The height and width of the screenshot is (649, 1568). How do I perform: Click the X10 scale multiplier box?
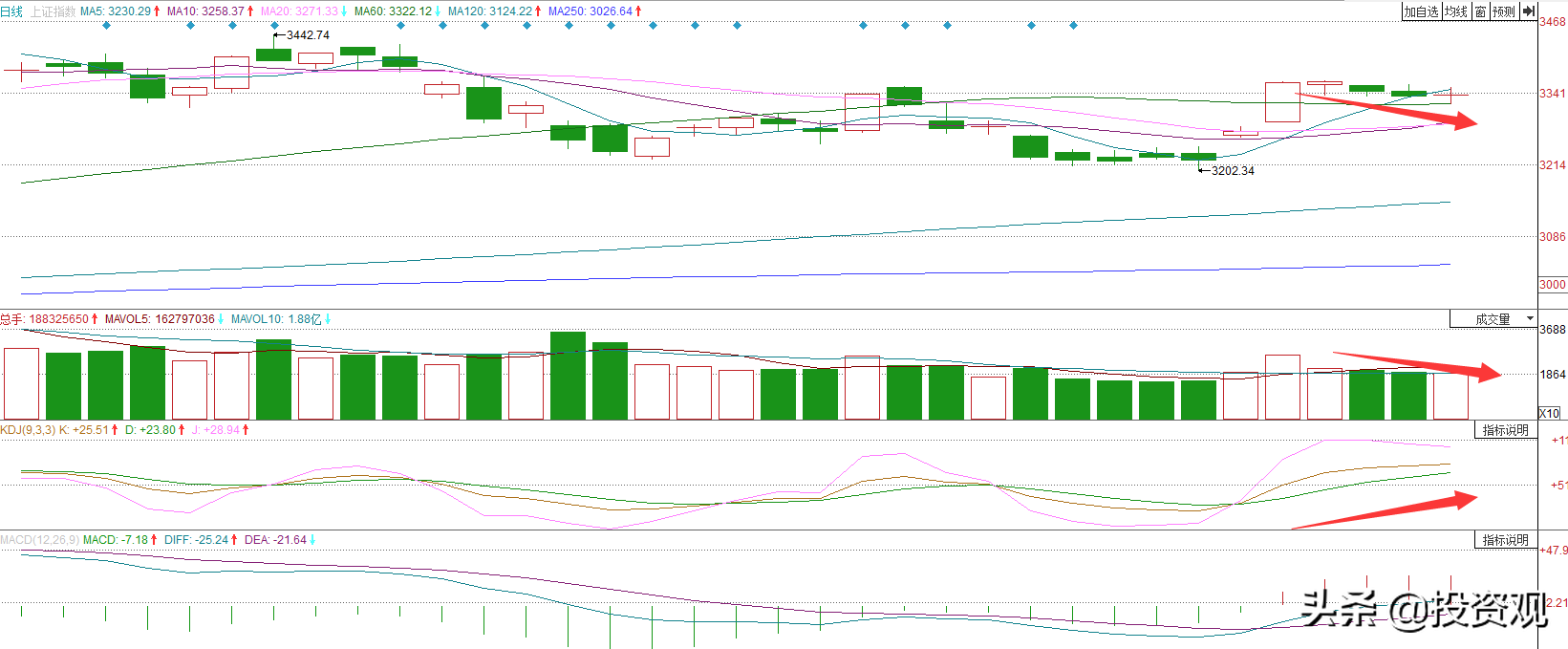[x=1549, y=413]
